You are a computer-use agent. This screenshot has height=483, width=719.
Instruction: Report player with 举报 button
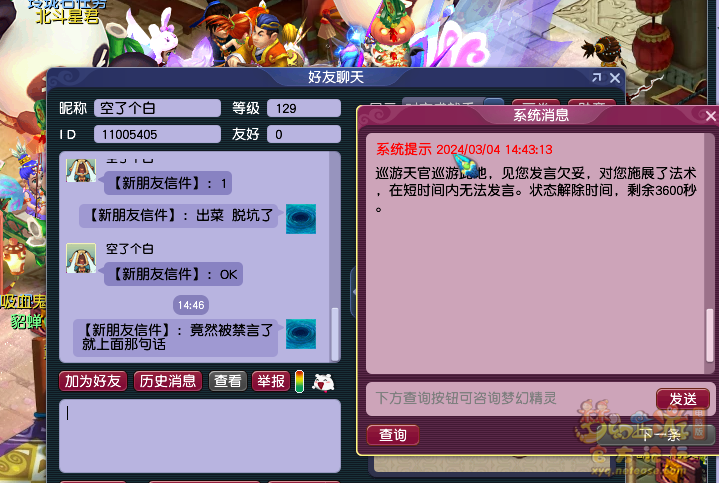click(271, 381)
